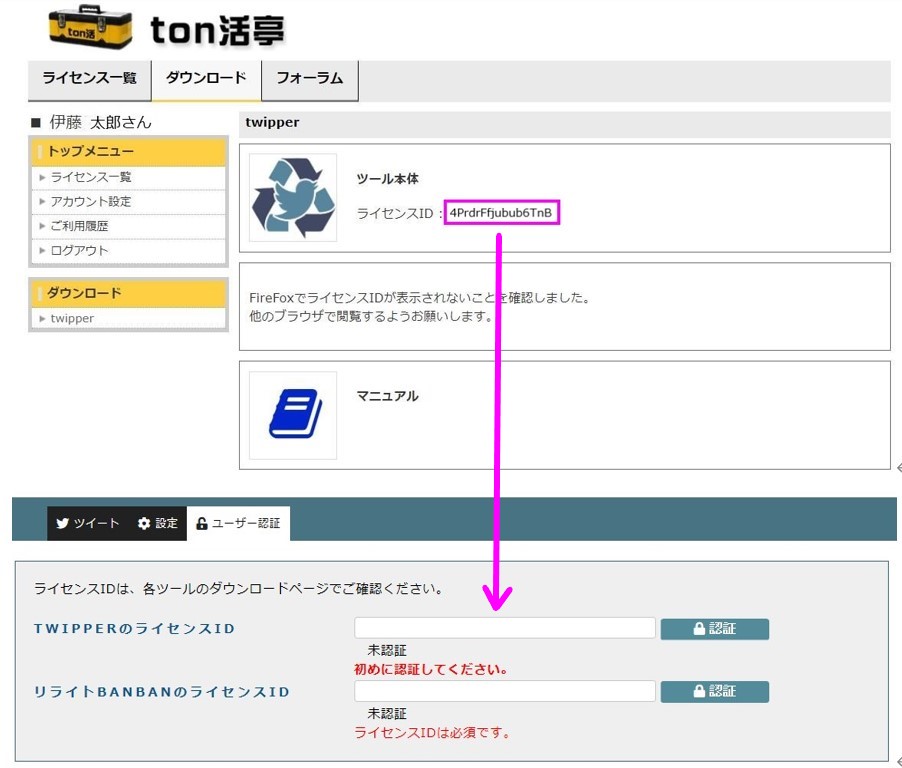Screen dimensions: 902x768
Task: Open アカウント設定 in the sidebar
Action: tap(91, 202)
